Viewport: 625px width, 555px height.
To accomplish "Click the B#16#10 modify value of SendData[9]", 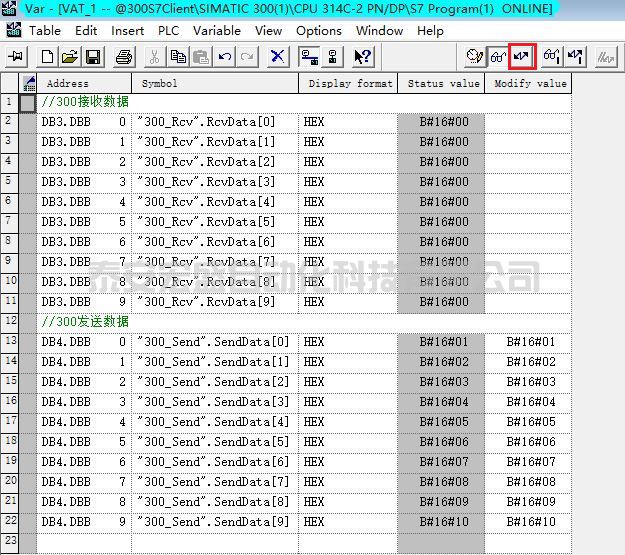I will point(531,522).
